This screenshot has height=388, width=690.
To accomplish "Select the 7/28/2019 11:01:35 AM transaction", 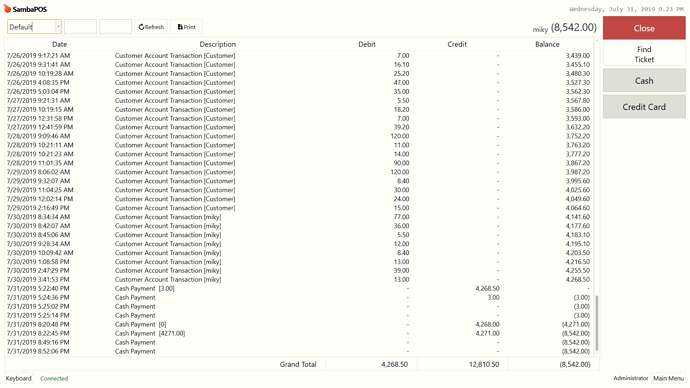I will click(299, 163).
